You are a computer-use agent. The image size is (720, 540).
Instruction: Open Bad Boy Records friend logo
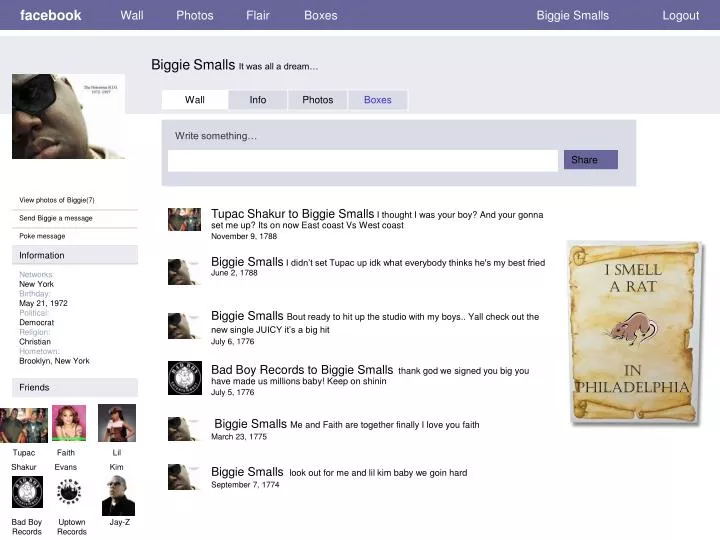[x=28, y=492]
